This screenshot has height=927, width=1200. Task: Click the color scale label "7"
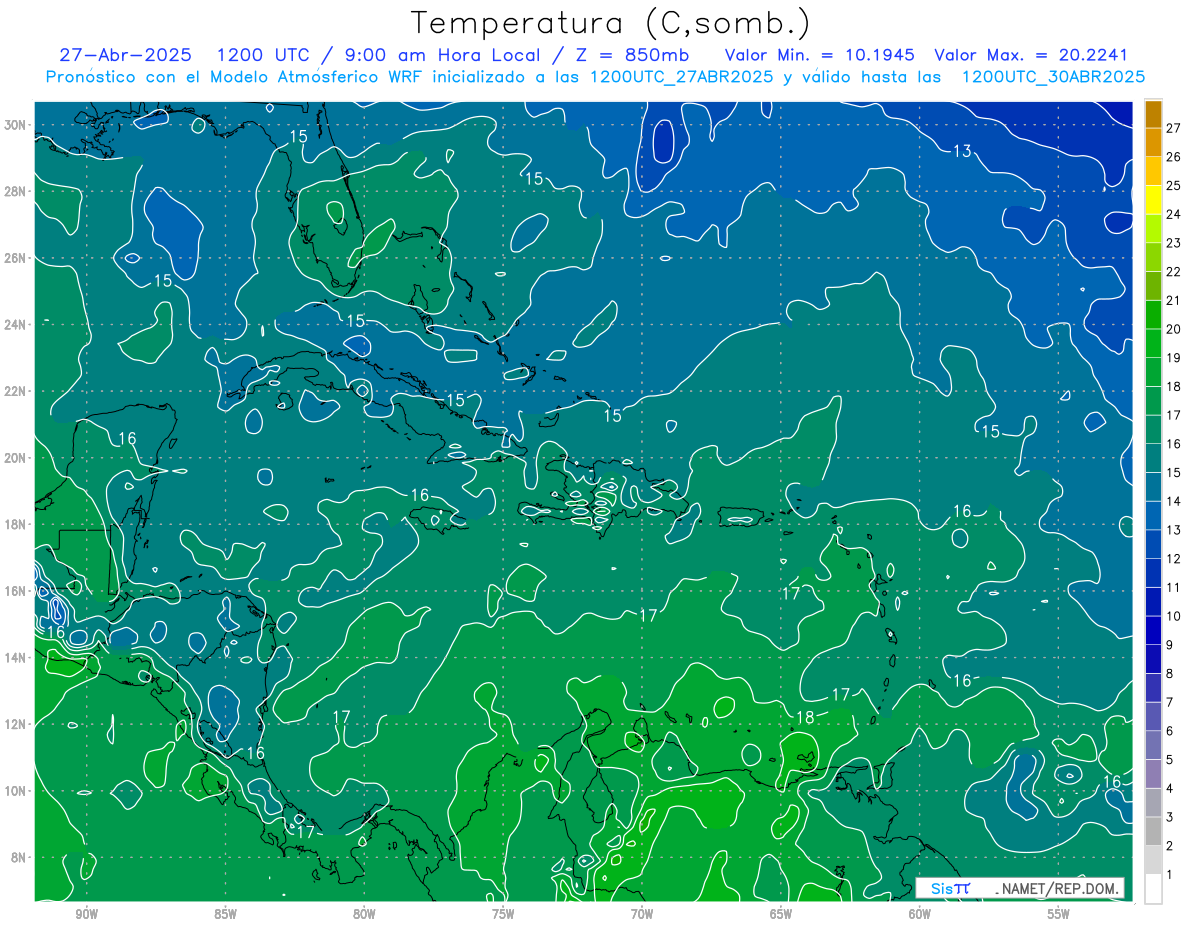[1170, 702]
